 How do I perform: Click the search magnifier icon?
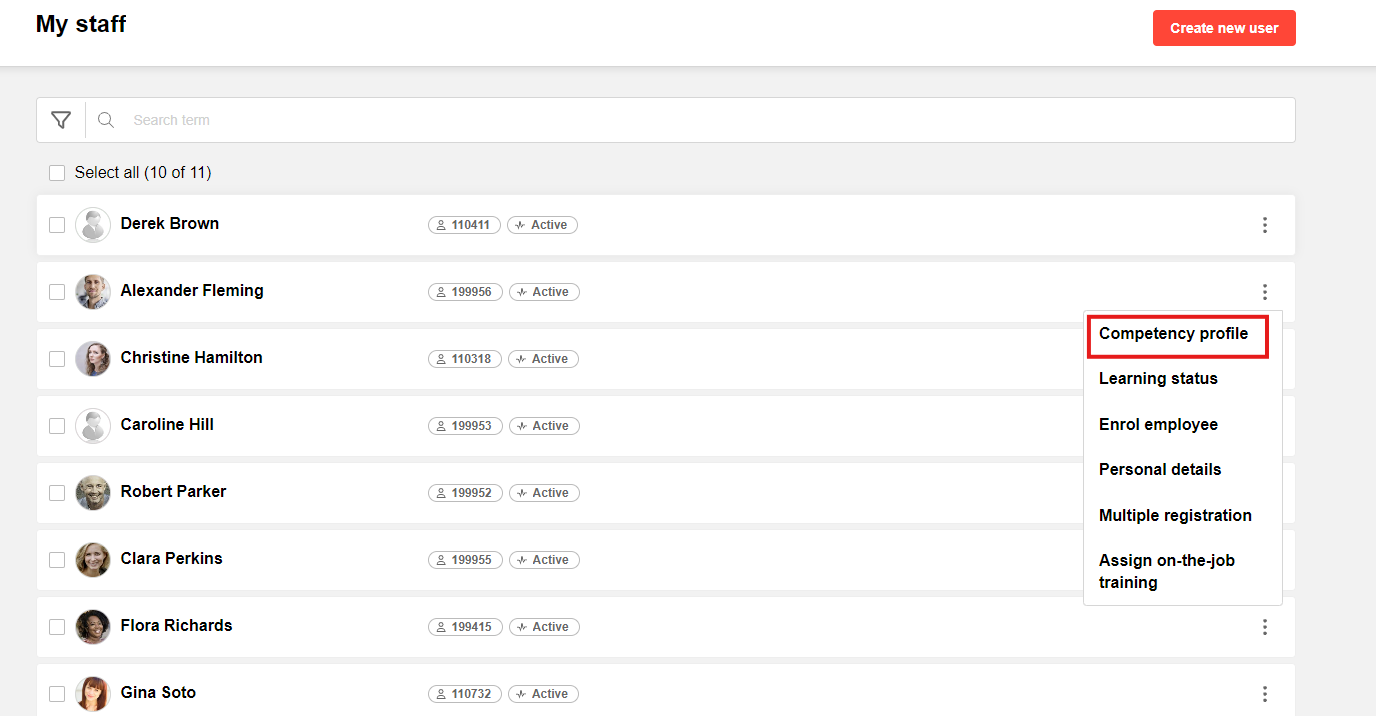point(106,120)
